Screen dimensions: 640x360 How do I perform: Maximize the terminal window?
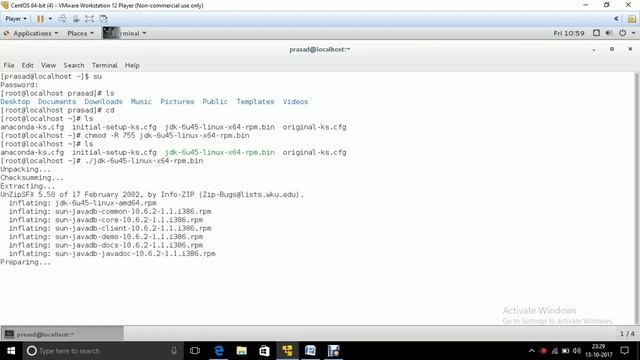pos(612,49)
